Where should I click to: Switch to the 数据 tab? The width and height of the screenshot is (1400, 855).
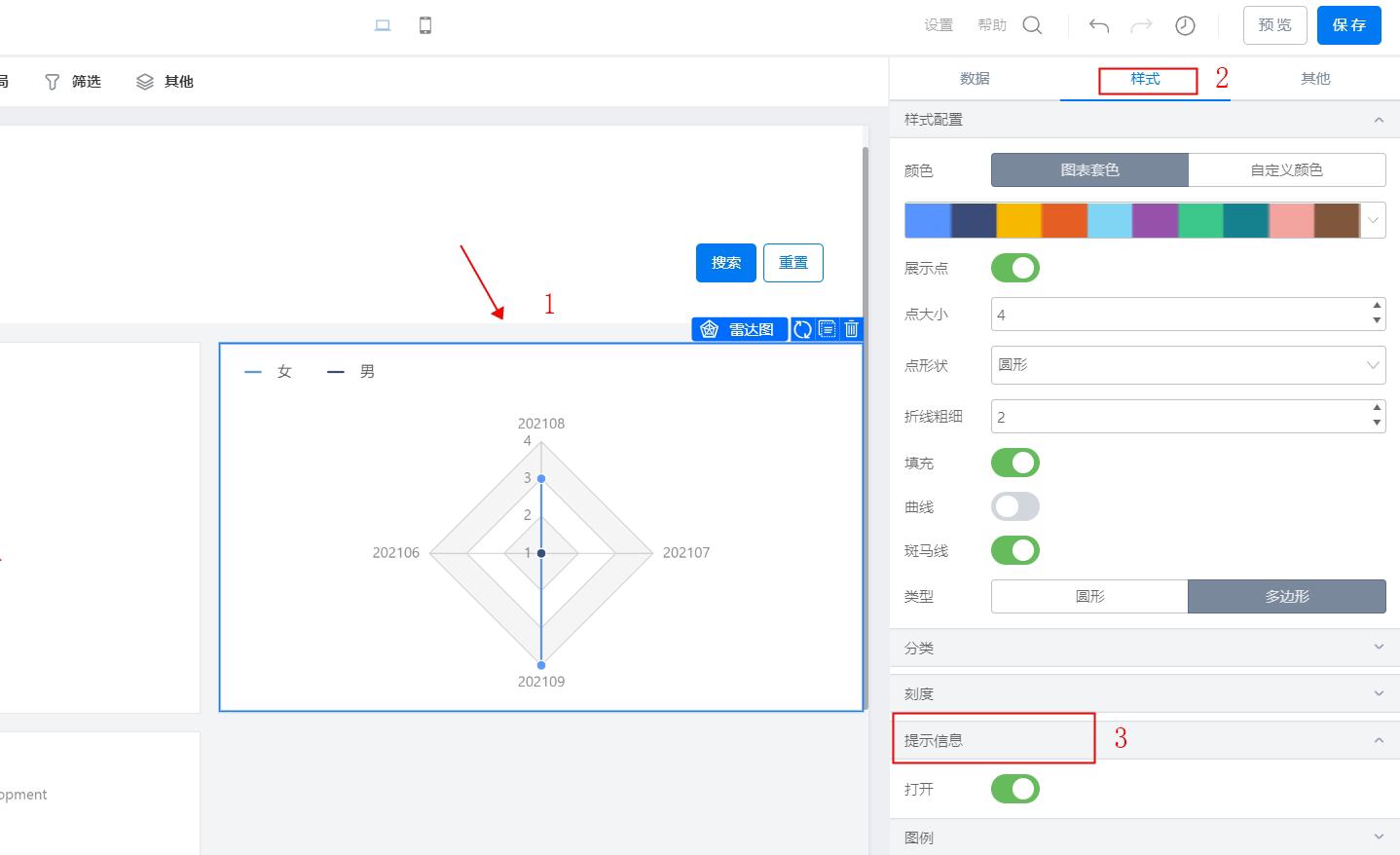tap(975, 79)
